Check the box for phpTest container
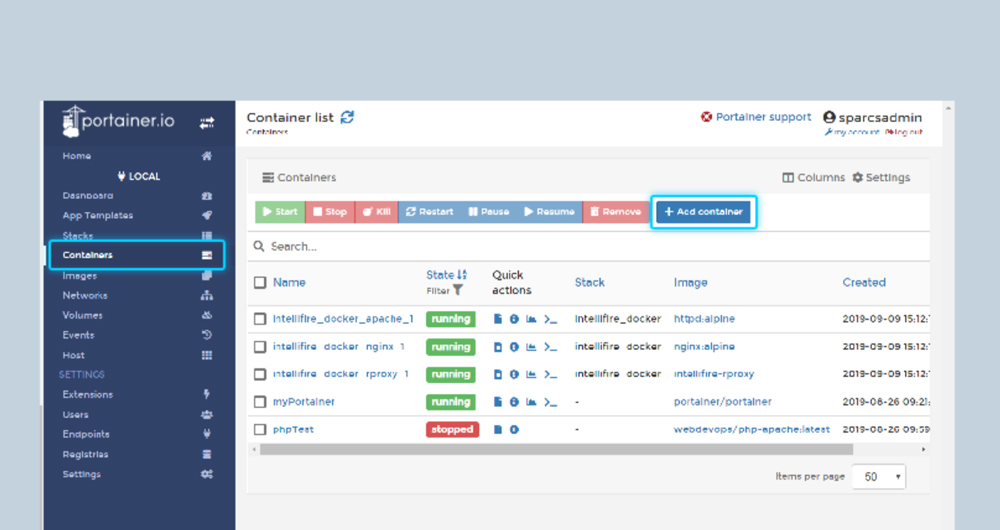This screenshot has width=1000, height=530. (260, 429)
